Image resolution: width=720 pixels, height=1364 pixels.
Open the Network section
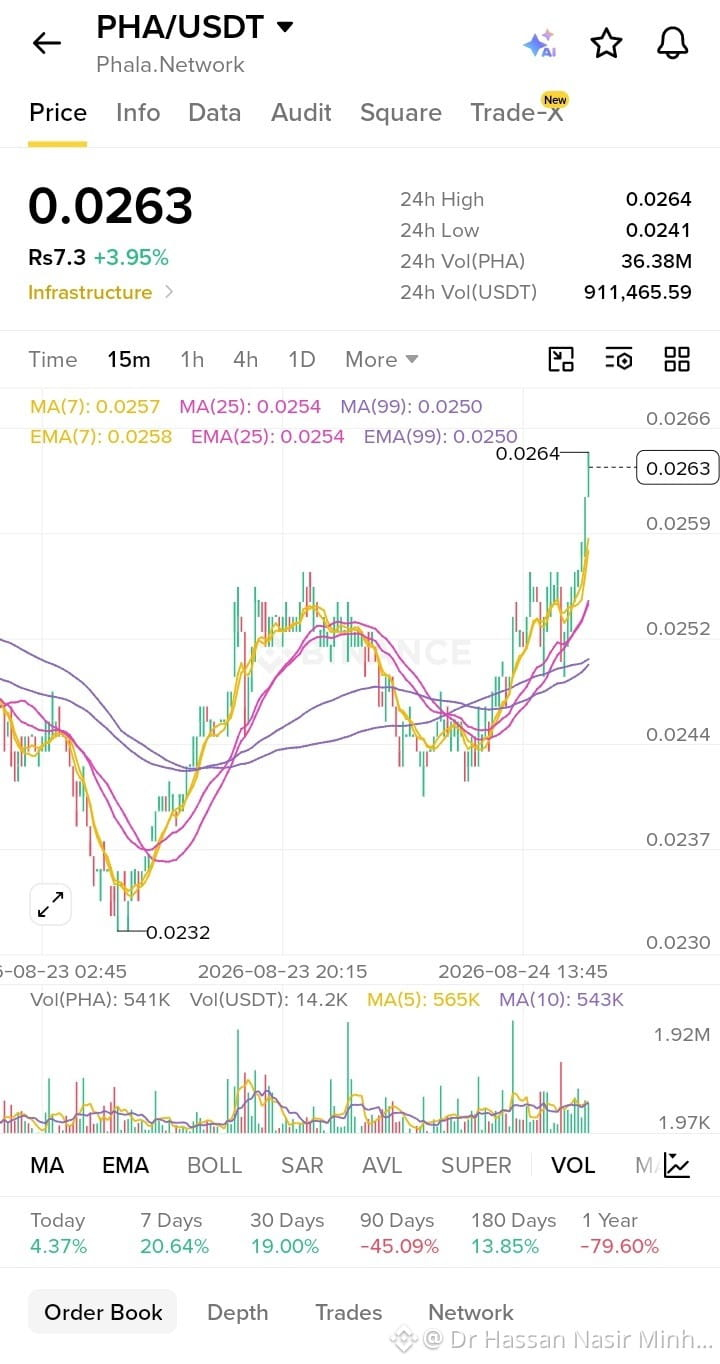[471, 1312]
